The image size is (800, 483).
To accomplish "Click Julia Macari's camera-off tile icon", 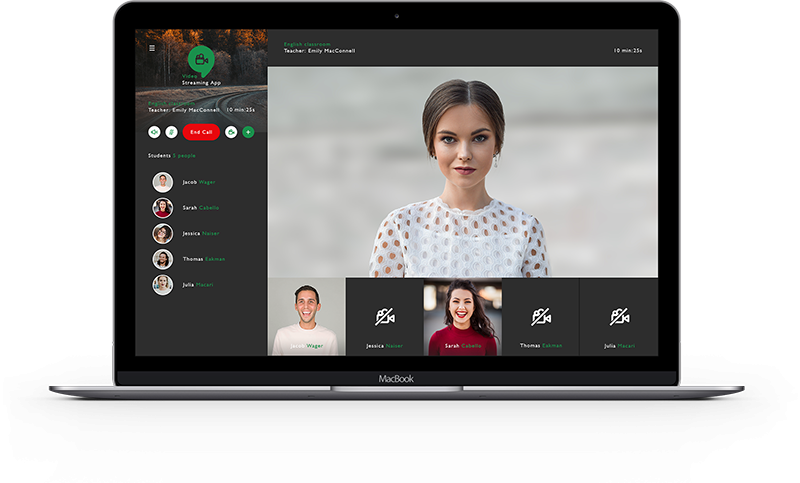I will point(619,316).
